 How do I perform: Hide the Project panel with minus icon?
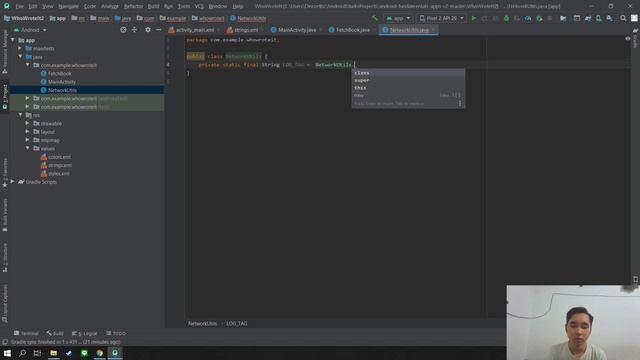[x=158, y=30]
